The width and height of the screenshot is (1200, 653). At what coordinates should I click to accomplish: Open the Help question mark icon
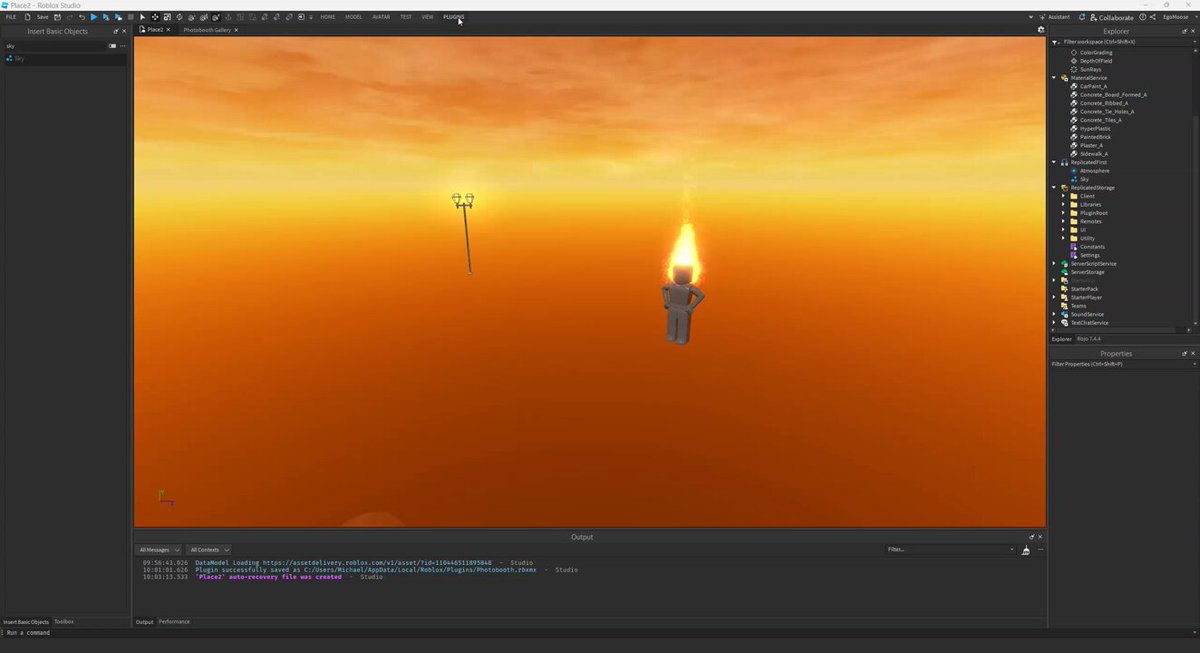[x=1143, y=17]
